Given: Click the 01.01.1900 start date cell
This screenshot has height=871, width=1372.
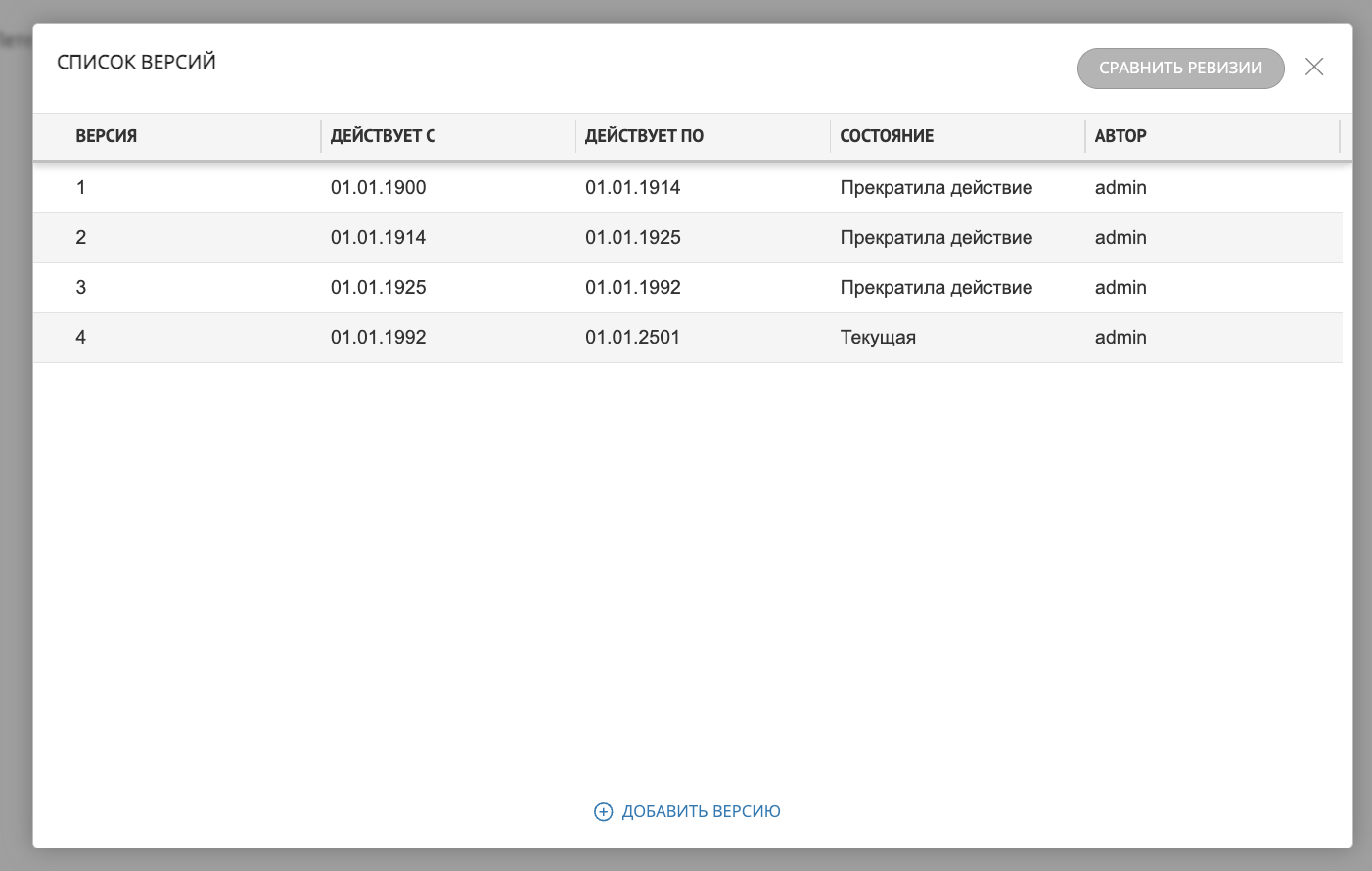Looking at the screenshot, I should pyautogui.click(x=378, y=188).
